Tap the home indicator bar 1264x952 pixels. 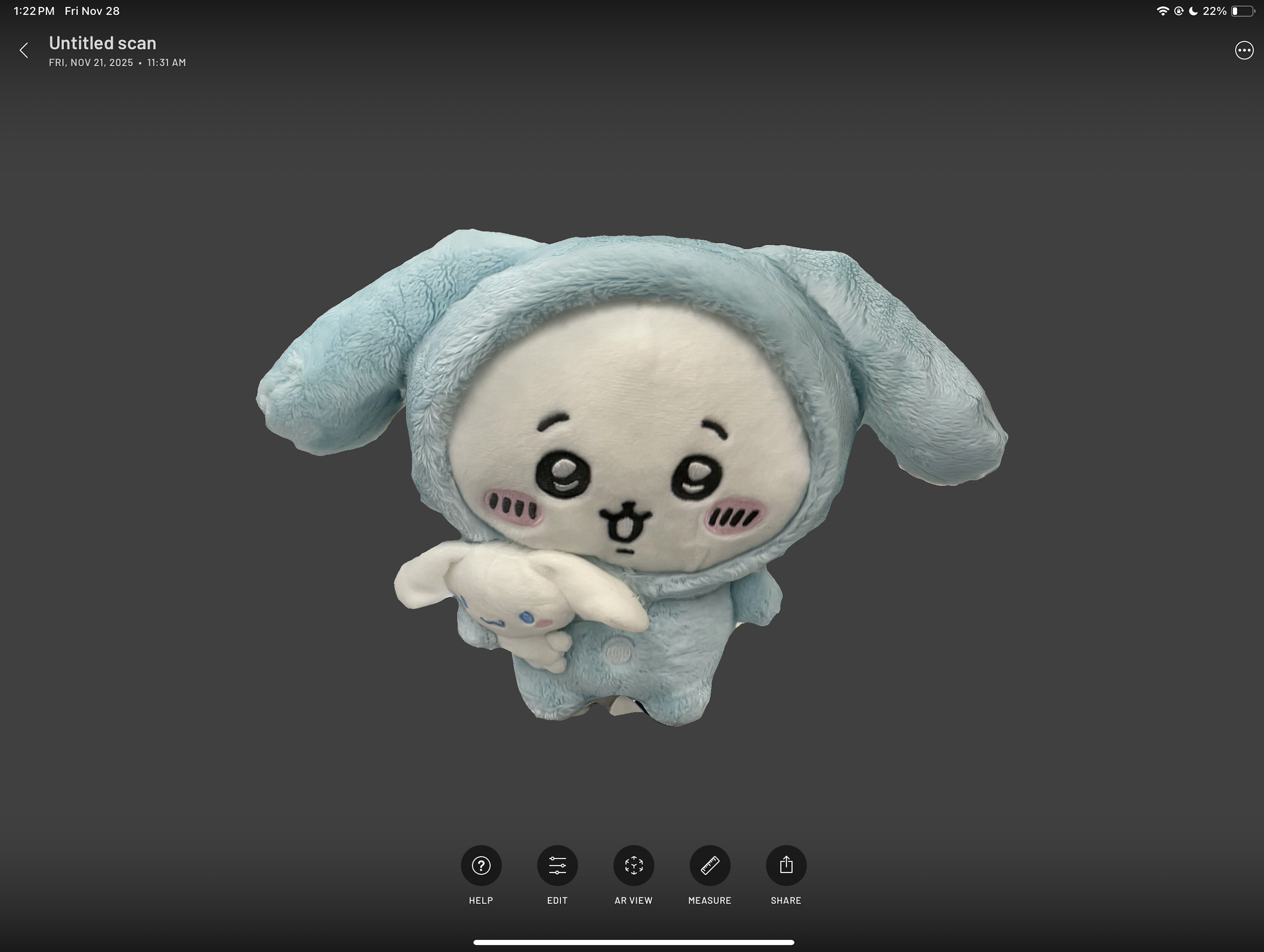pos(633,942)
